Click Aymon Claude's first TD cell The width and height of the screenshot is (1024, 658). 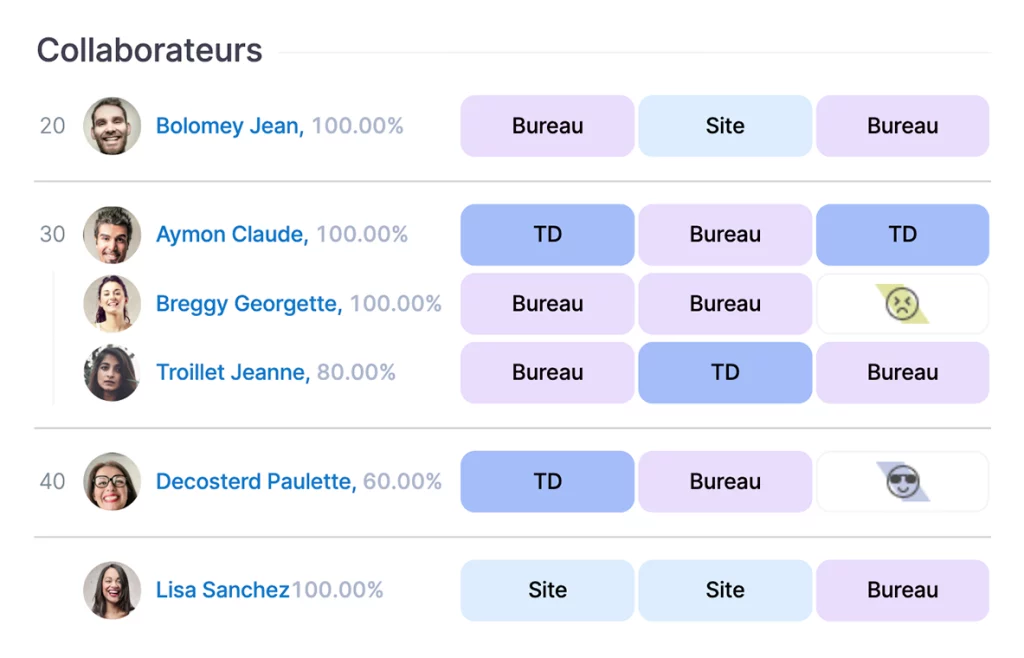(x=547, y=235)
